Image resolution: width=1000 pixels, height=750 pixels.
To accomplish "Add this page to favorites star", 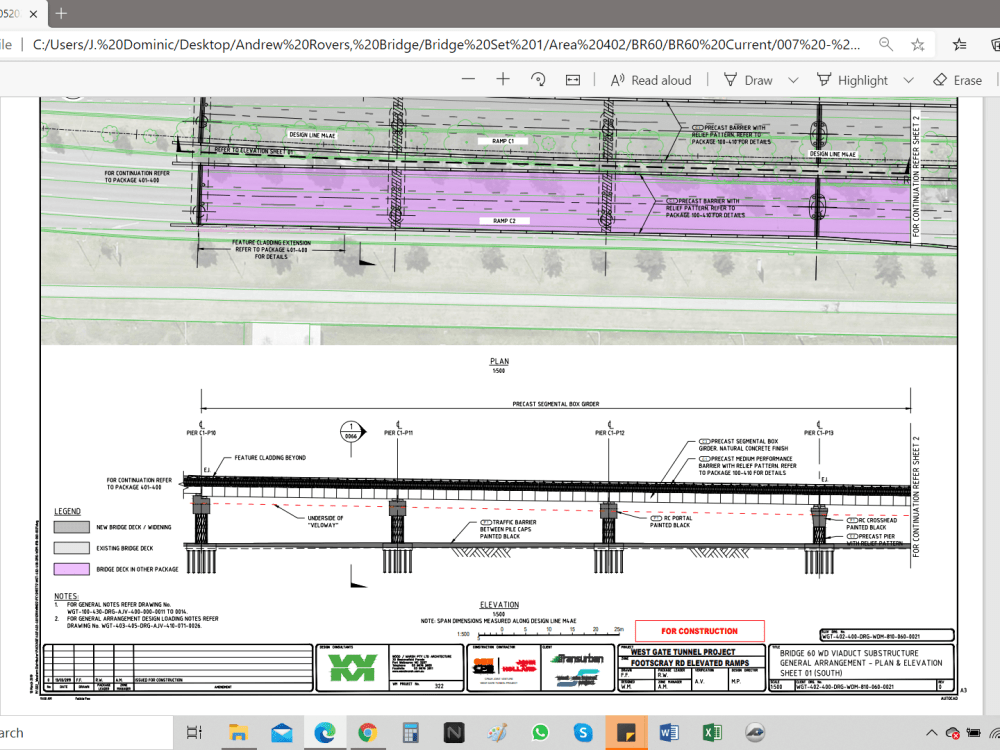I will click(918, 44).
